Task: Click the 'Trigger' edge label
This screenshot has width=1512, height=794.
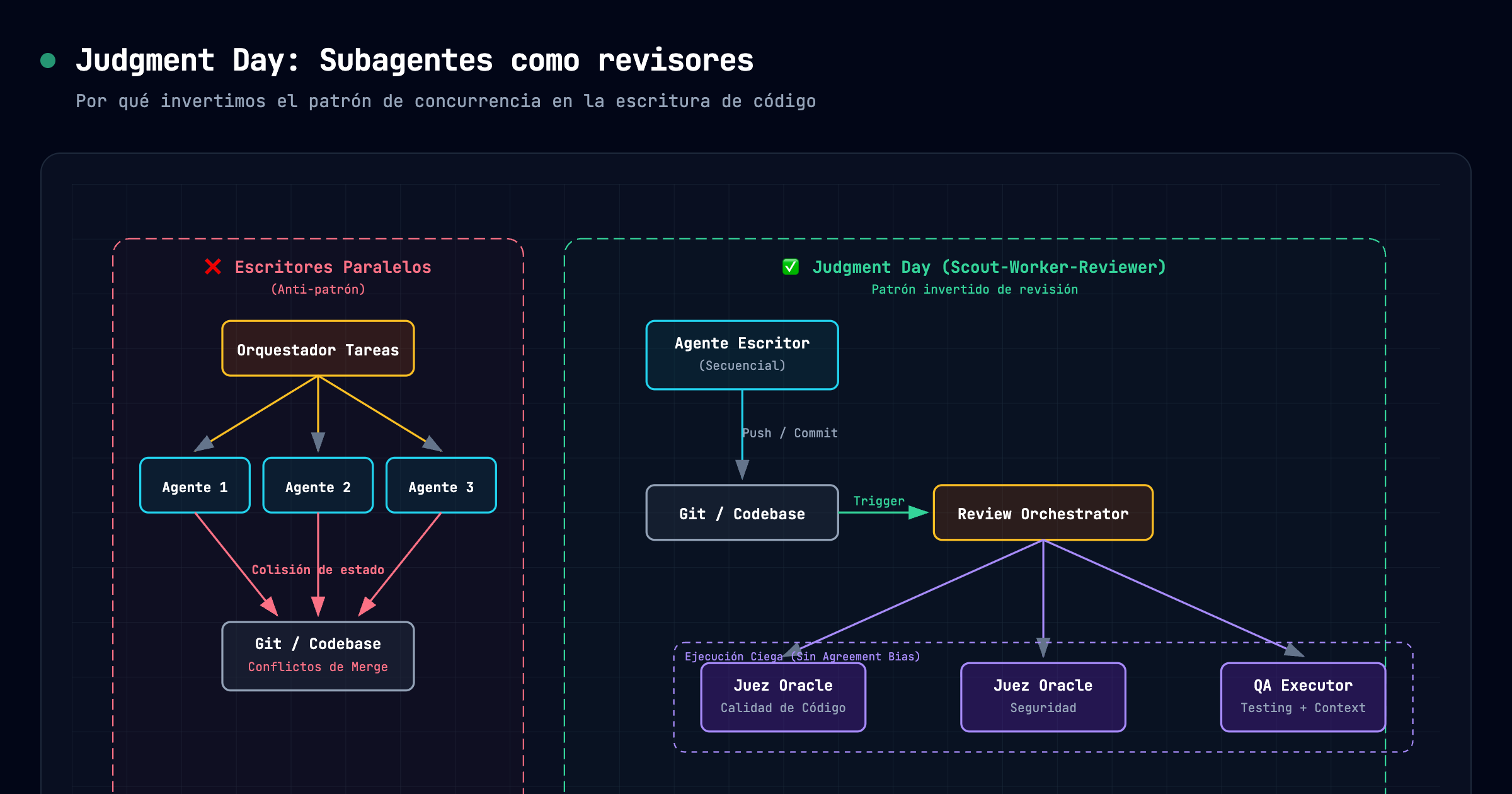Action: click(879, 501)
